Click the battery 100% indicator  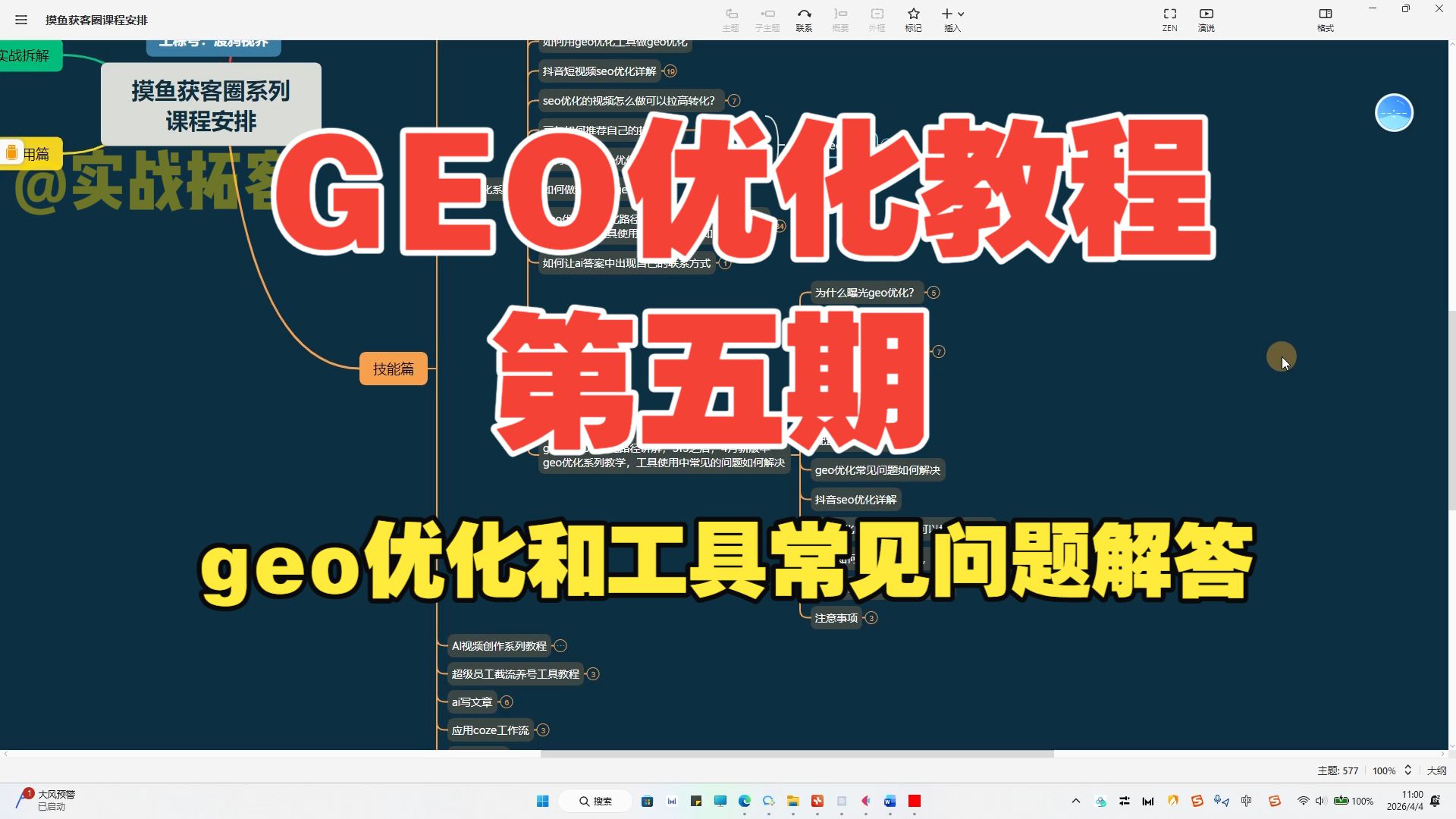pos(1354,802)
